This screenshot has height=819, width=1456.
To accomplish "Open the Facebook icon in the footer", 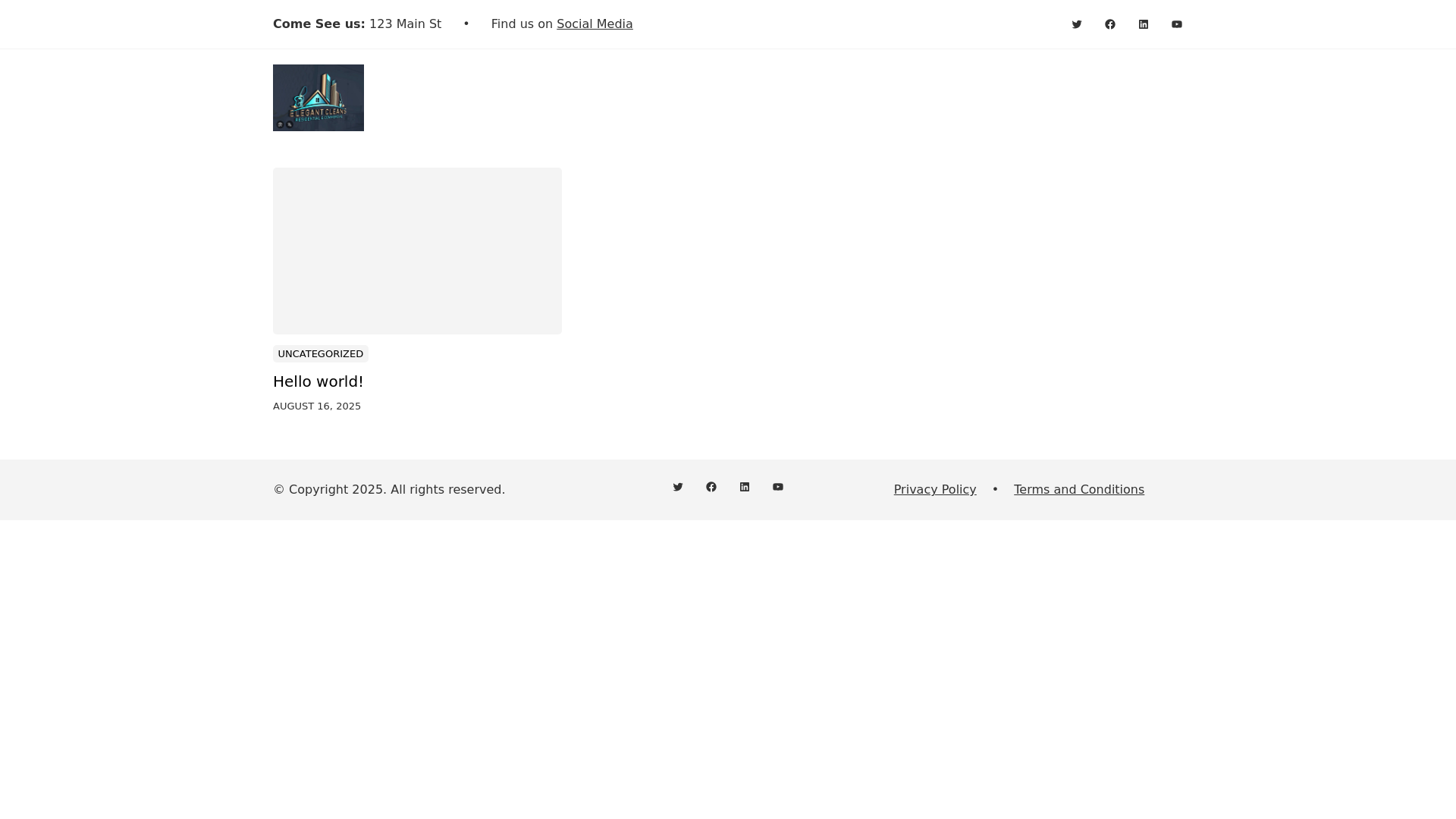I will (x=711, y=487).
